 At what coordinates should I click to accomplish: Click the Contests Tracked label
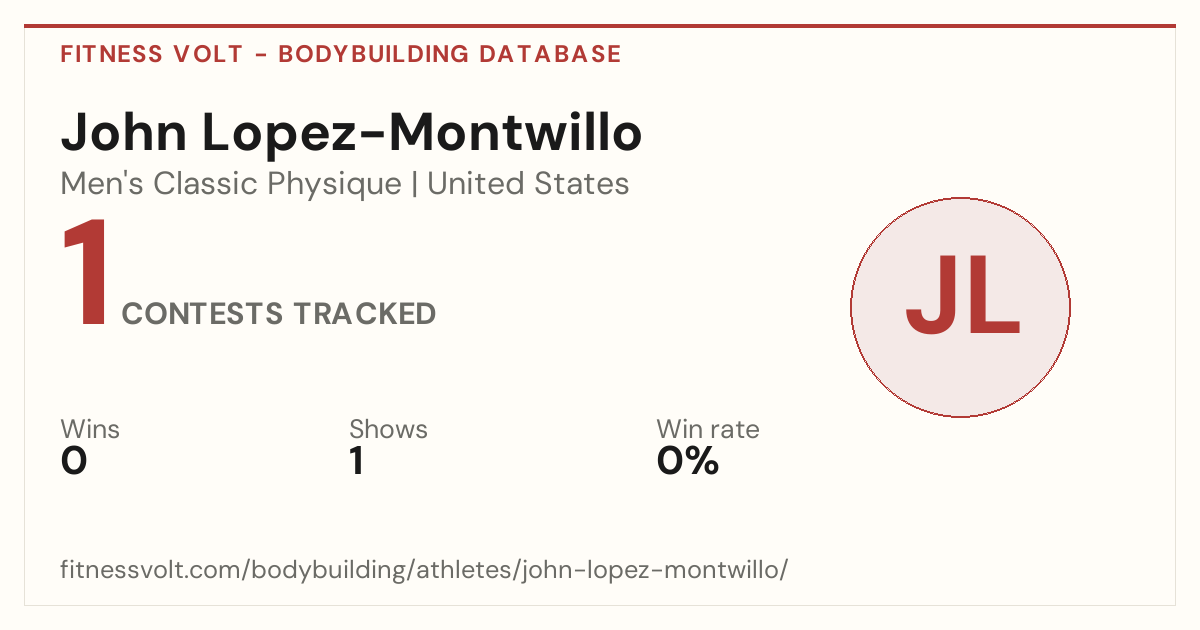pyautogui.click(x=278, y=314)
